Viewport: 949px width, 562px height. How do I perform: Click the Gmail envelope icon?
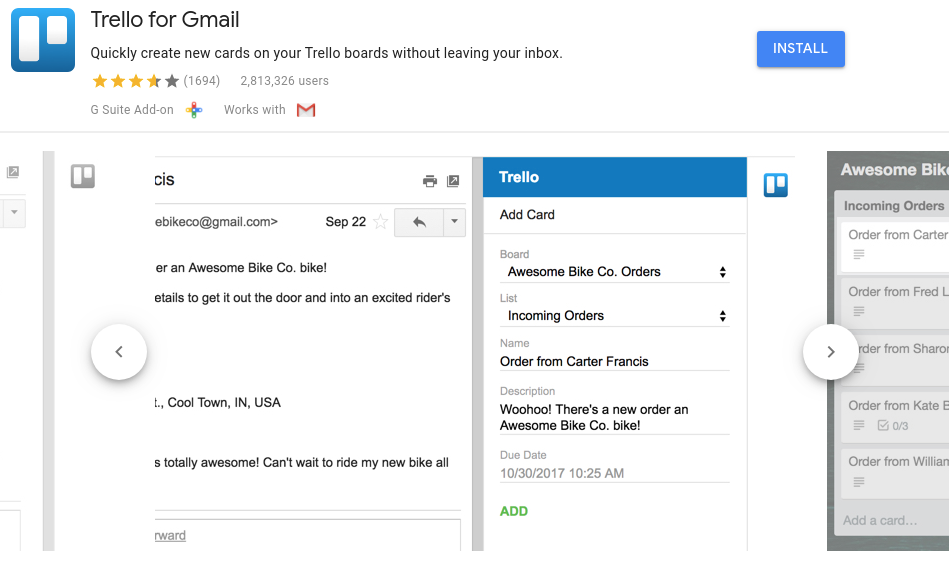coord(306,110)
